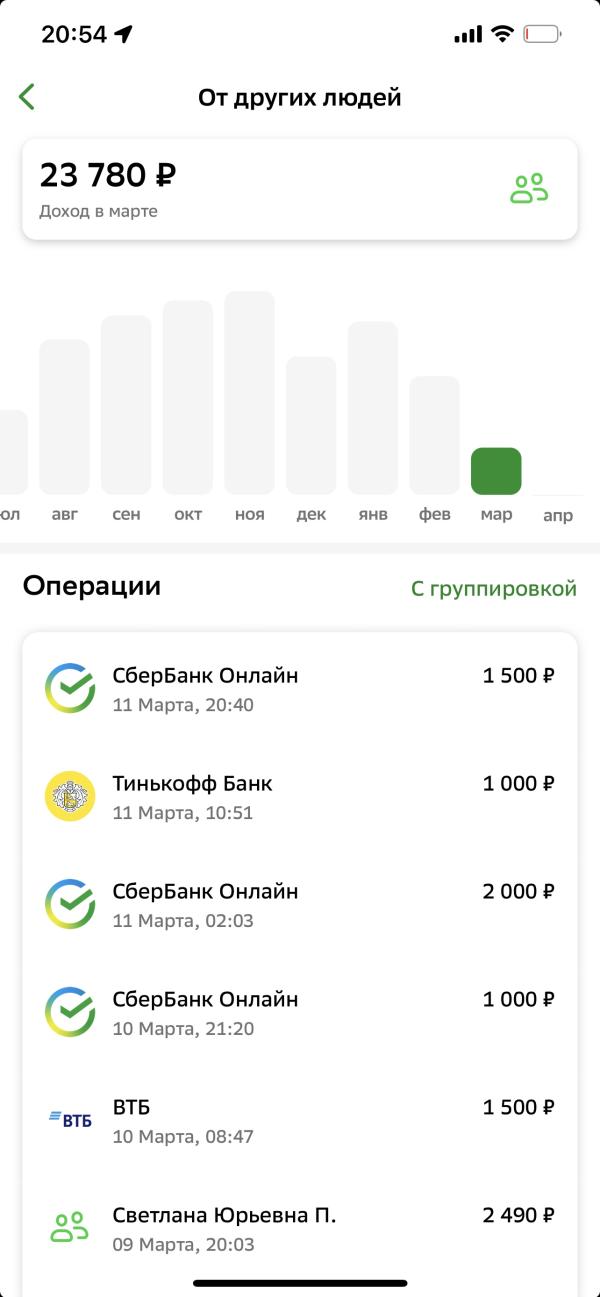Open Светлана Юрьевна П. 2 490 ₽ transfer
Viewport: 600px width, 1297px height.
pos(300,1229)
